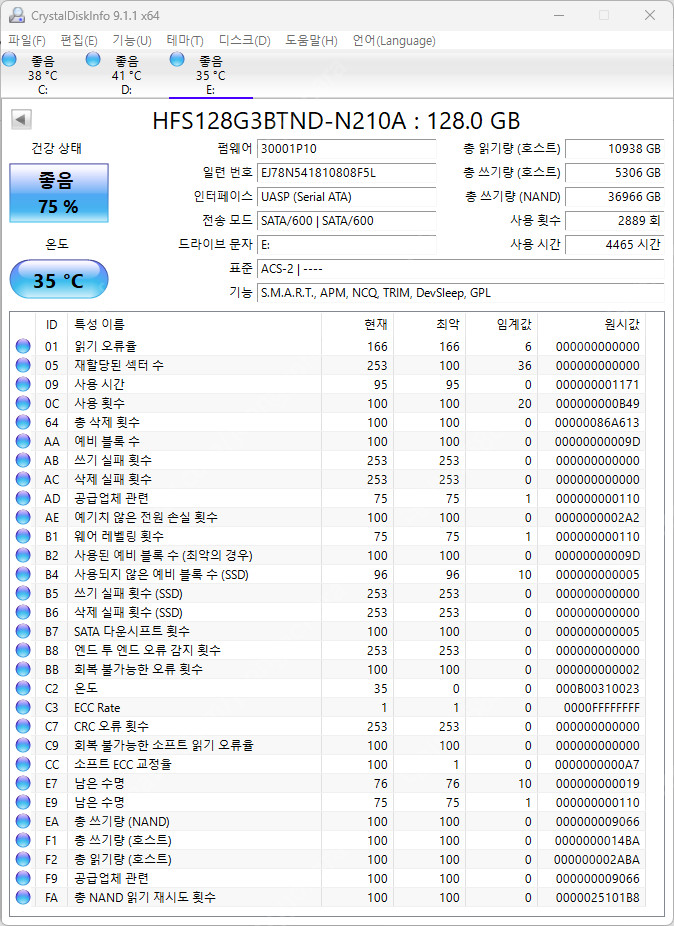Switch to the C: disk tab

pos(43,74)
